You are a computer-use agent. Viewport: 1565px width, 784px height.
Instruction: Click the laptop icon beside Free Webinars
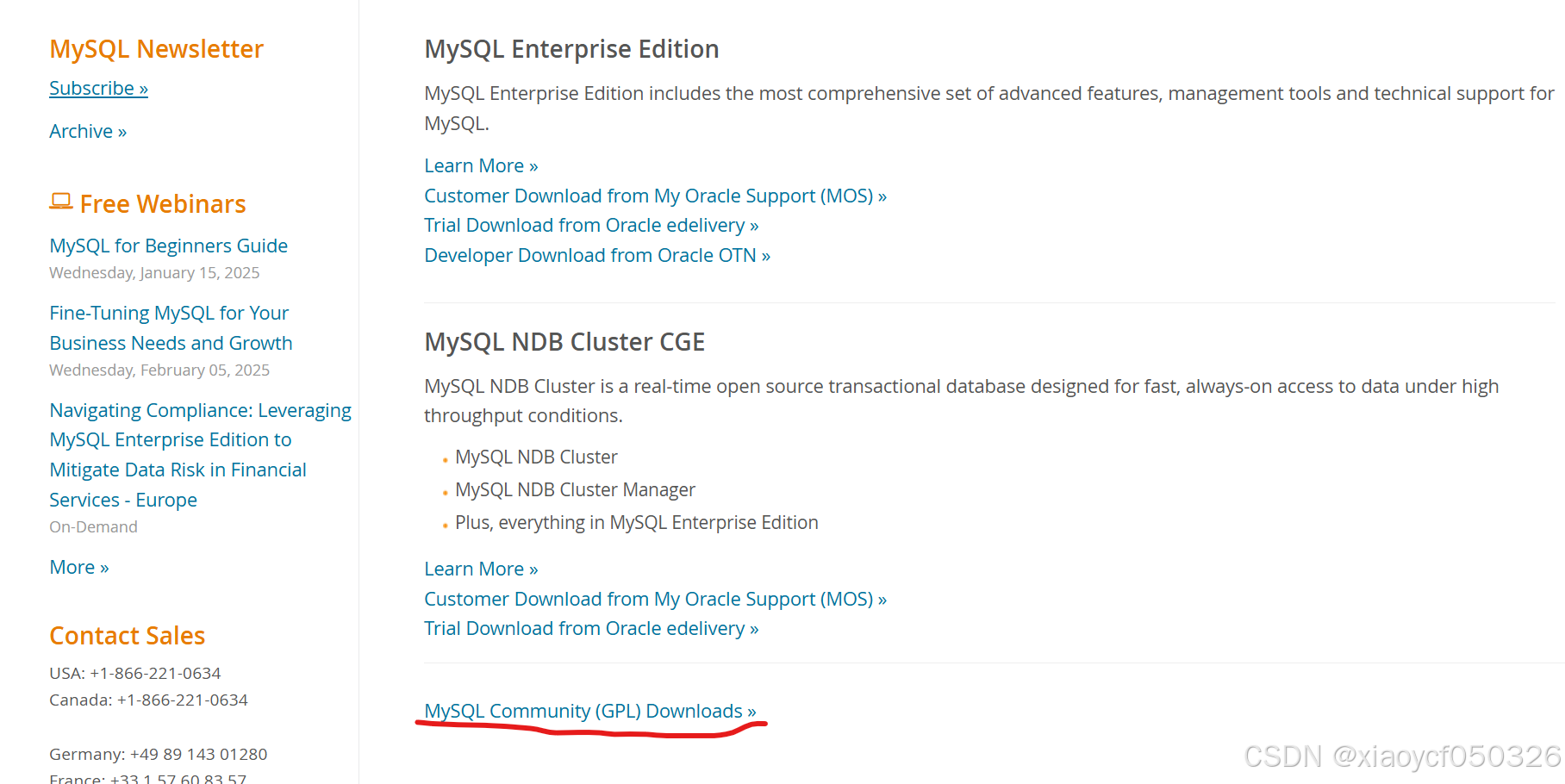click(60, 202)
